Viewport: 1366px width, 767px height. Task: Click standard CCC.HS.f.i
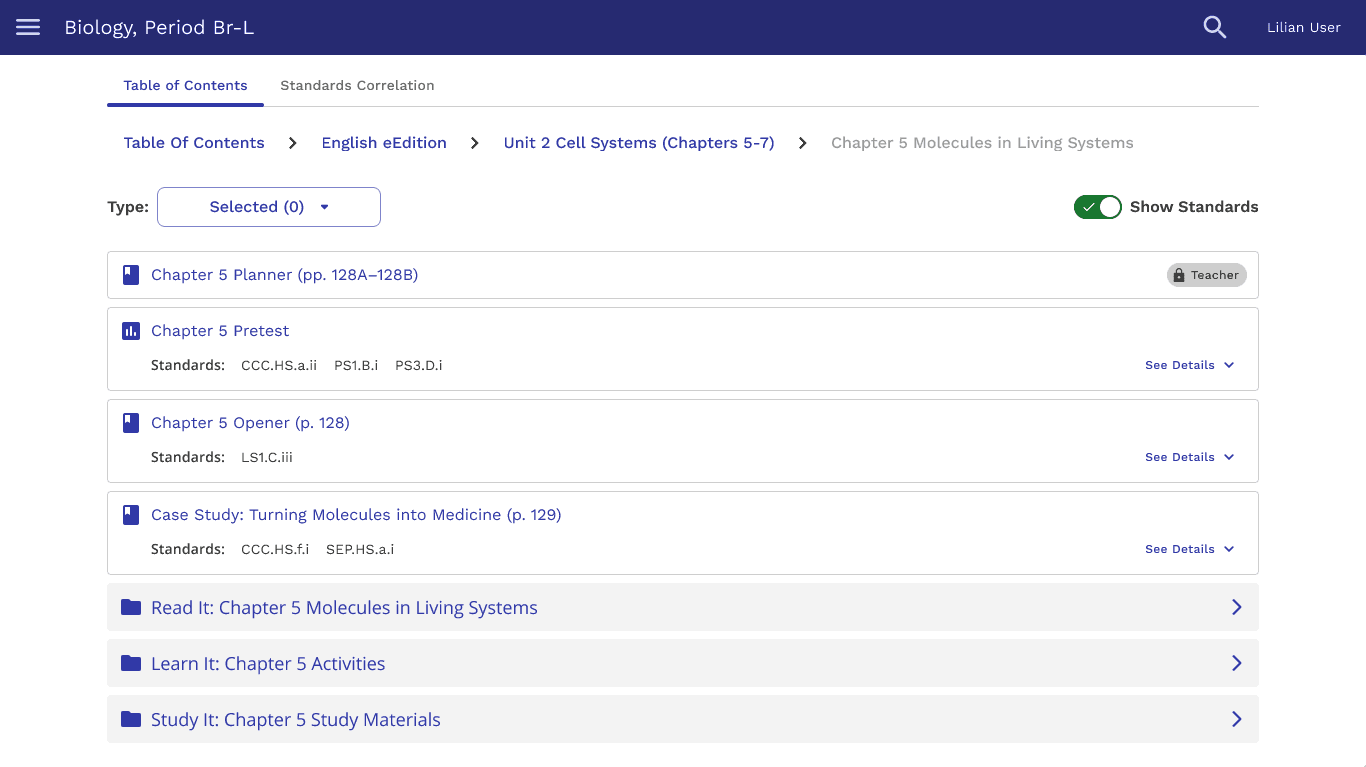coord(275,549)
